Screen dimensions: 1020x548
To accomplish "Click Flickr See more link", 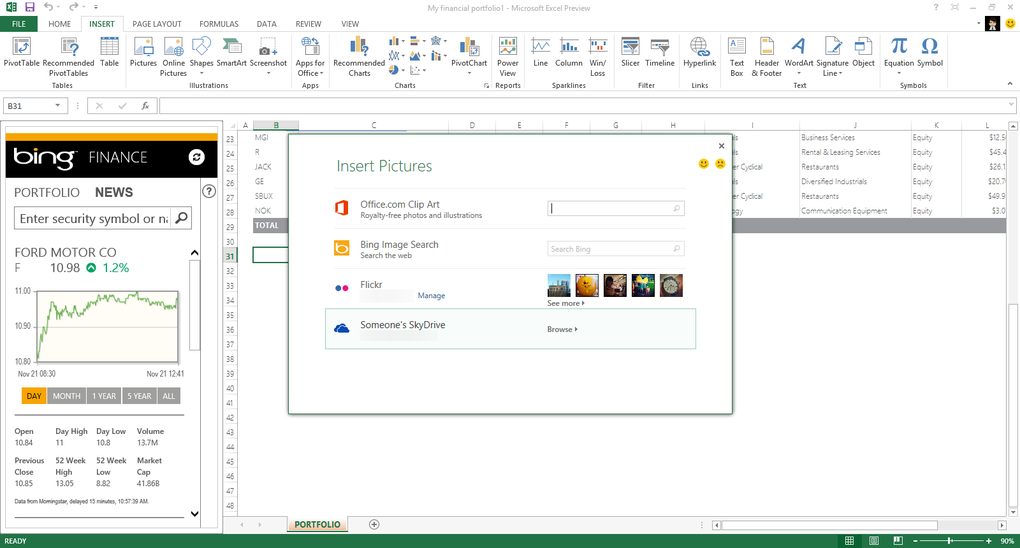I will pyautogui.click(x=566, y=303).
